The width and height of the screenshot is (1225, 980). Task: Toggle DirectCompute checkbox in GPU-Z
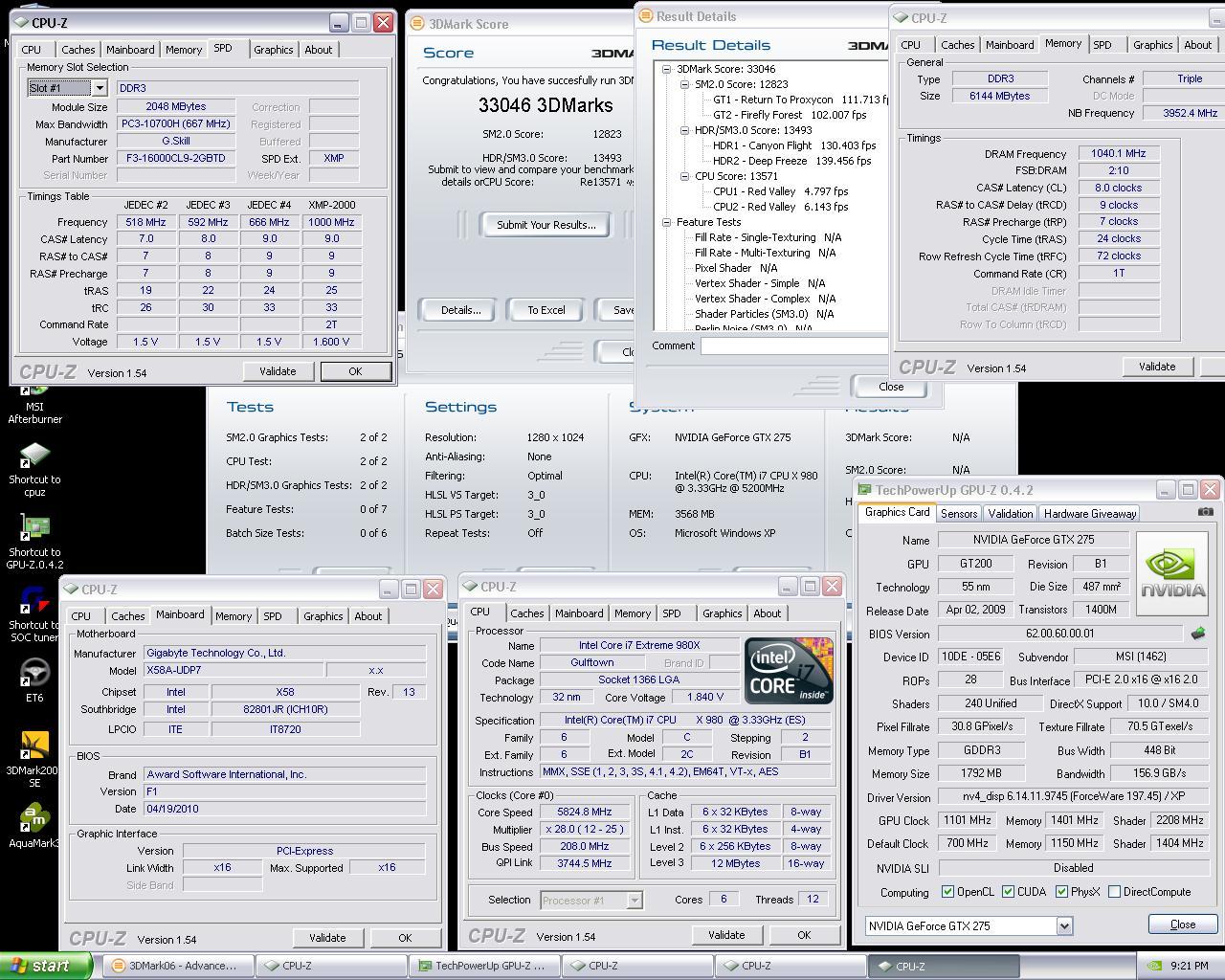[x=1114, y=892]
